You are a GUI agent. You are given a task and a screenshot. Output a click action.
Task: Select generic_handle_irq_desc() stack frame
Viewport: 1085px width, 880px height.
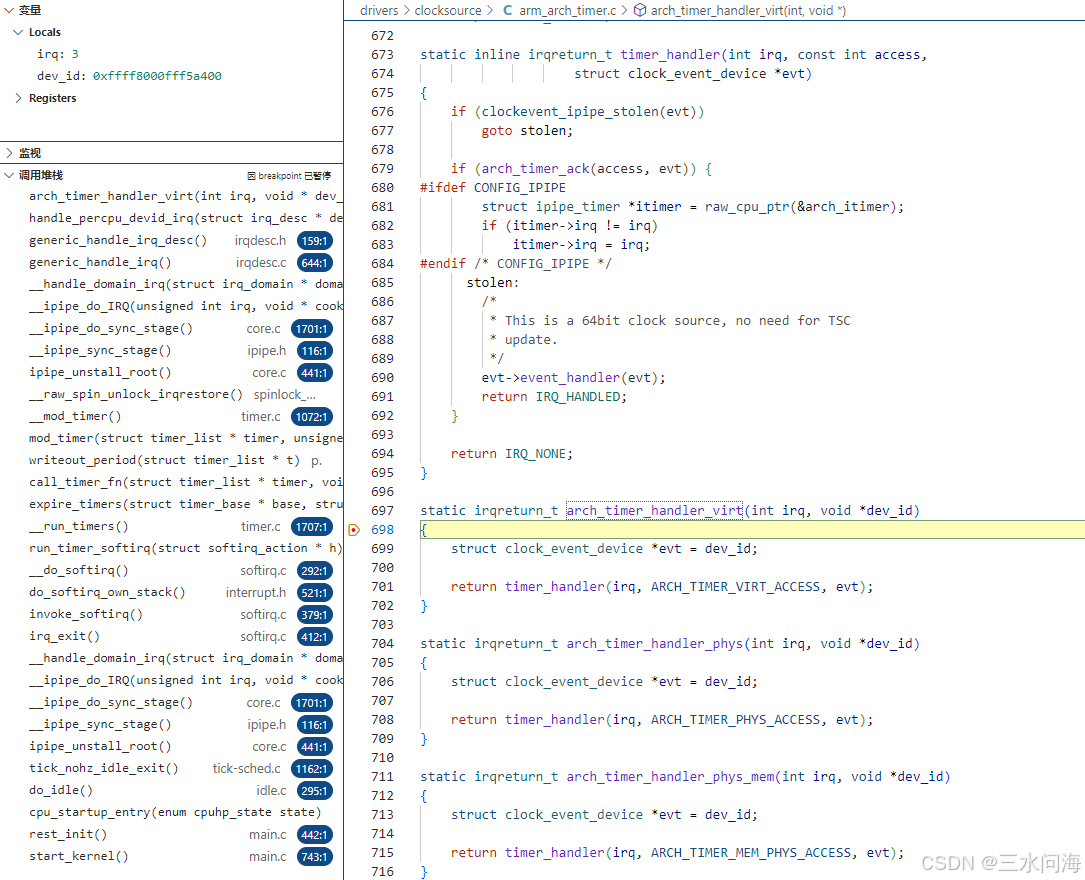click(172, 241)
